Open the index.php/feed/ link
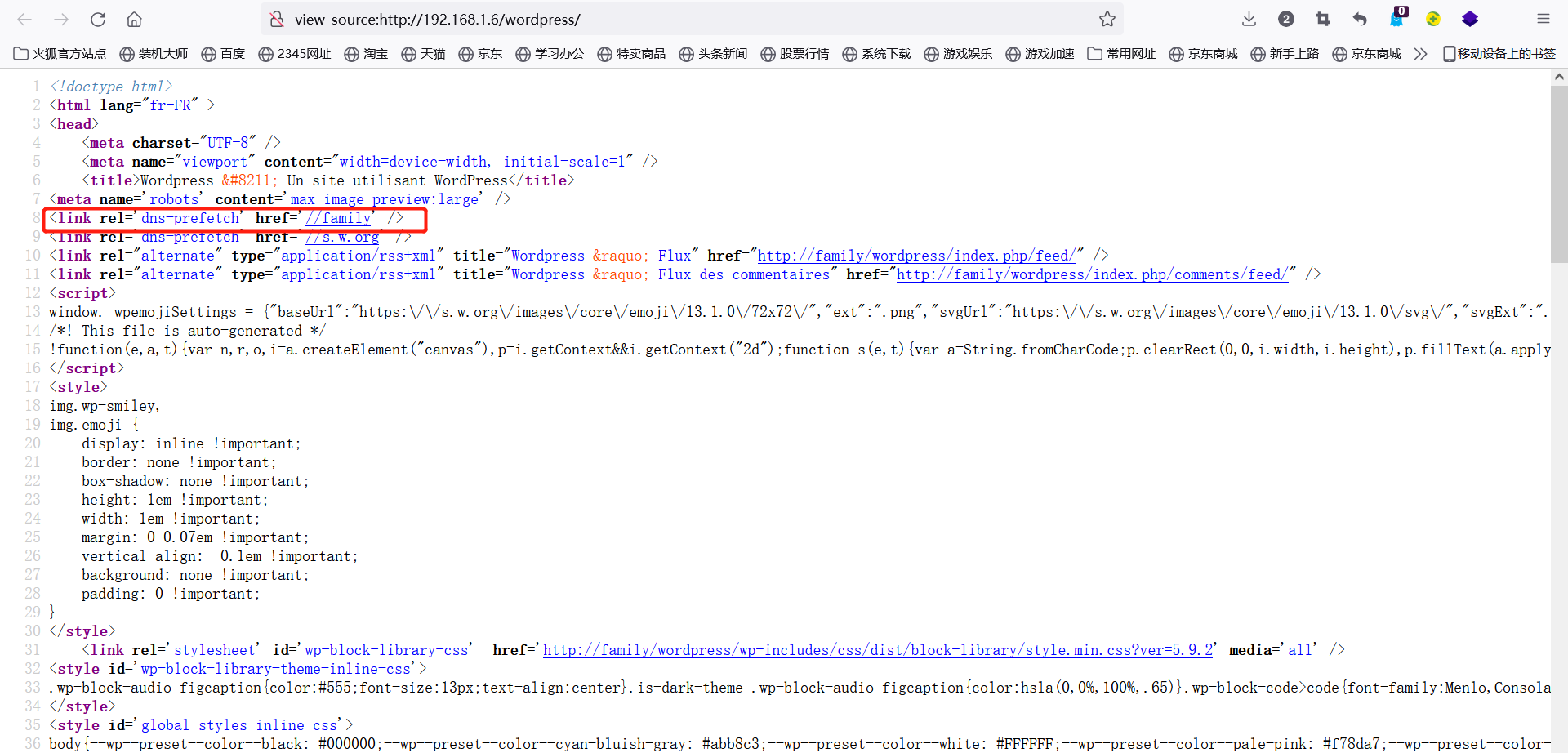The width and height of the screenshot is (1568, 753). coord(917,256)
